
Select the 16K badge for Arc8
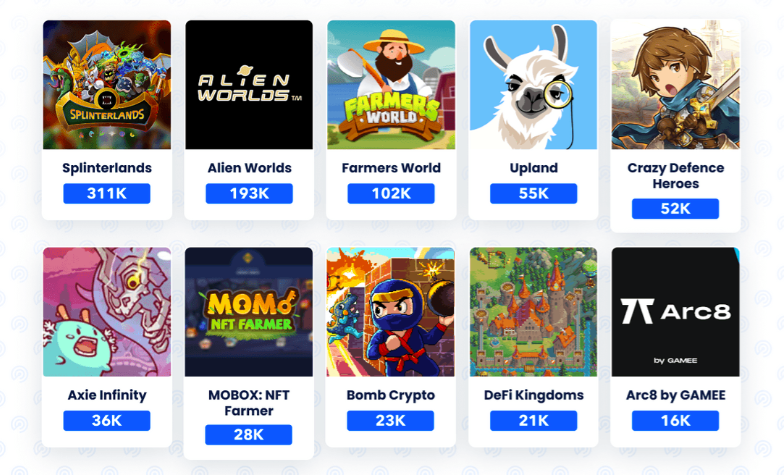click(x=676, y=420)
